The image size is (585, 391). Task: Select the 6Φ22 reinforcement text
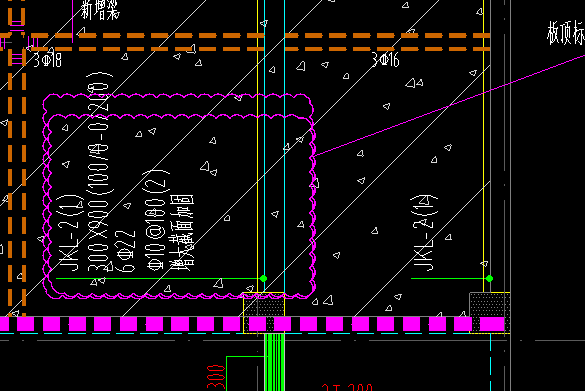(x=125, y=251)
